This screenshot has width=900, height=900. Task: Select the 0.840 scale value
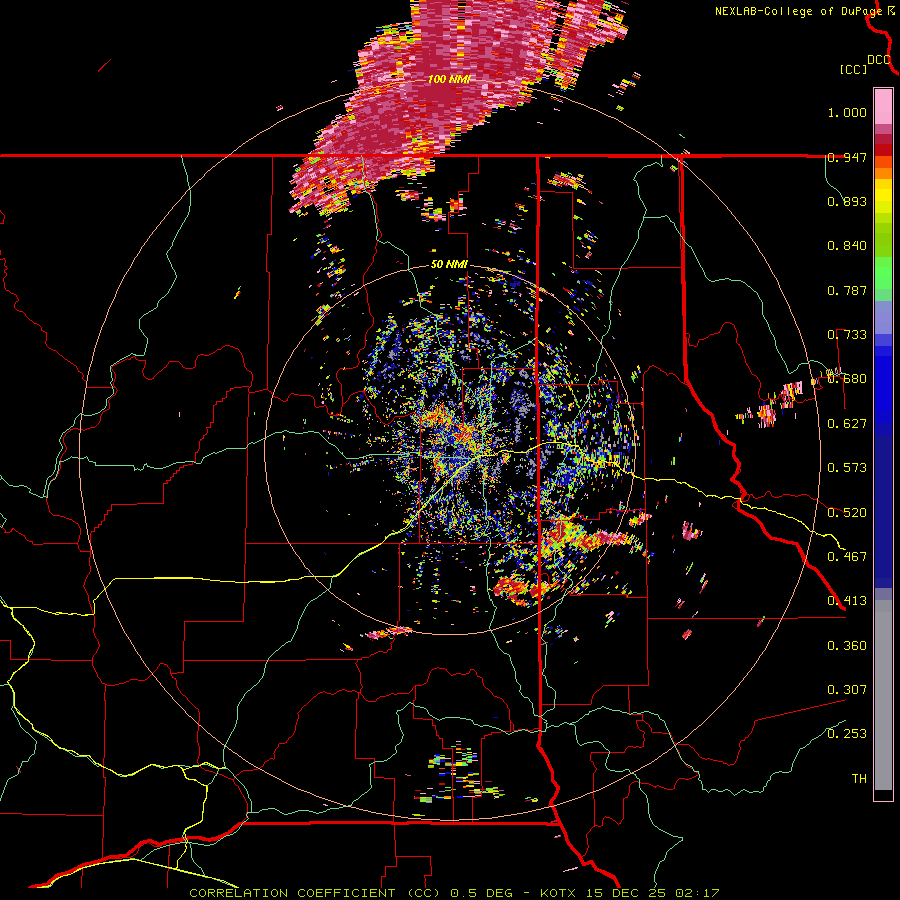click(x=847, y=246)
